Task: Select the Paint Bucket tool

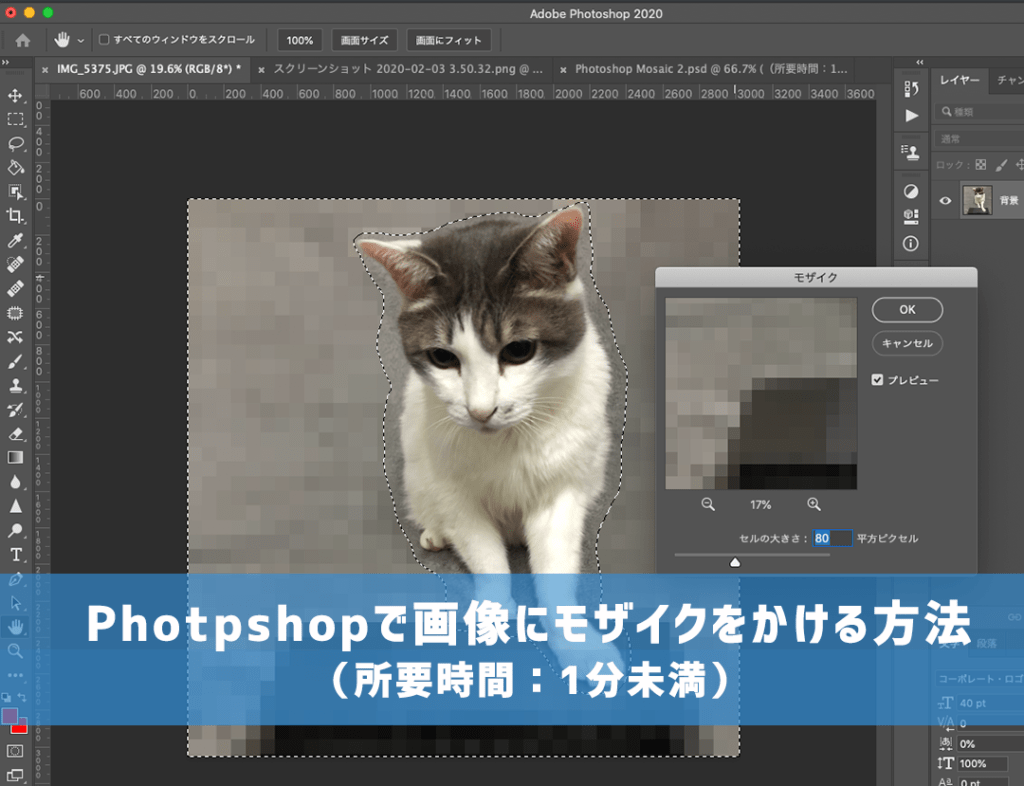Action: (x=15, y=168)
